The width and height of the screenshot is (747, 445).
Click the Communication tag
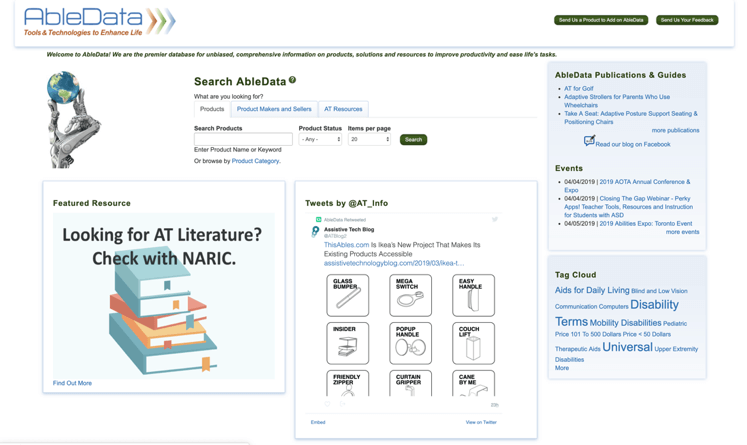pos(575,307)
